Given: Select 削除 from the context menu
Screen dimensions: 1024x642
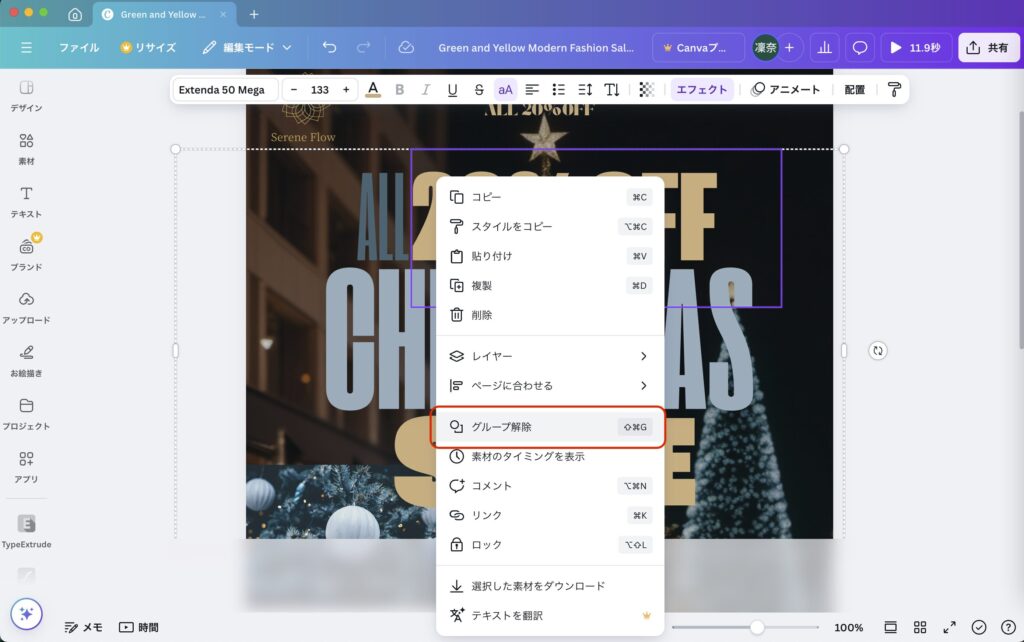Looking at the screenshot, I should click(x=550, y=315).
